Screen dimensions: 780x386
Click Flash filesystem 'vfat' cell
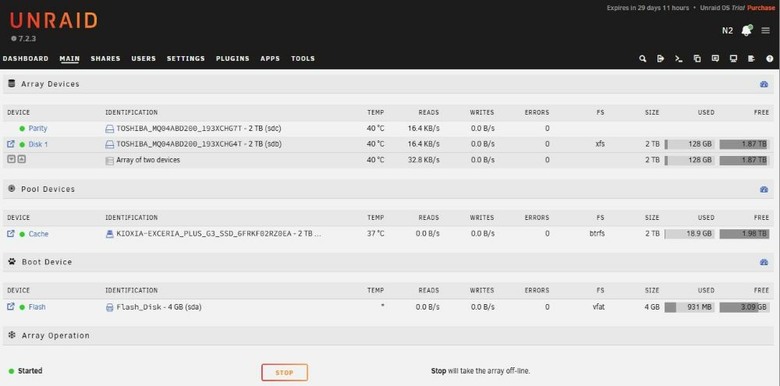point(598,307)
